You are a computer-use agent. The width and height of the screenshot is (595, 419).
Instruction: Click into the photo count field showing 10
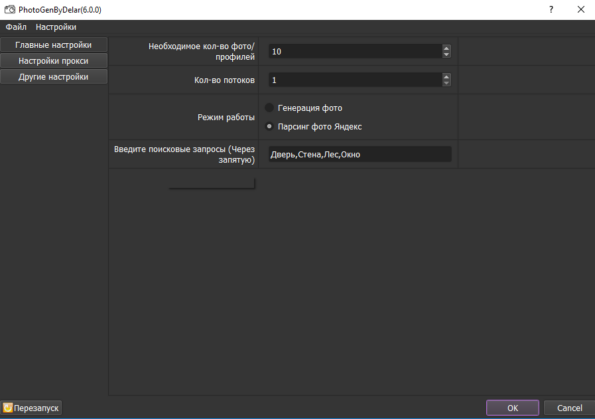click(x=355, y=51)
